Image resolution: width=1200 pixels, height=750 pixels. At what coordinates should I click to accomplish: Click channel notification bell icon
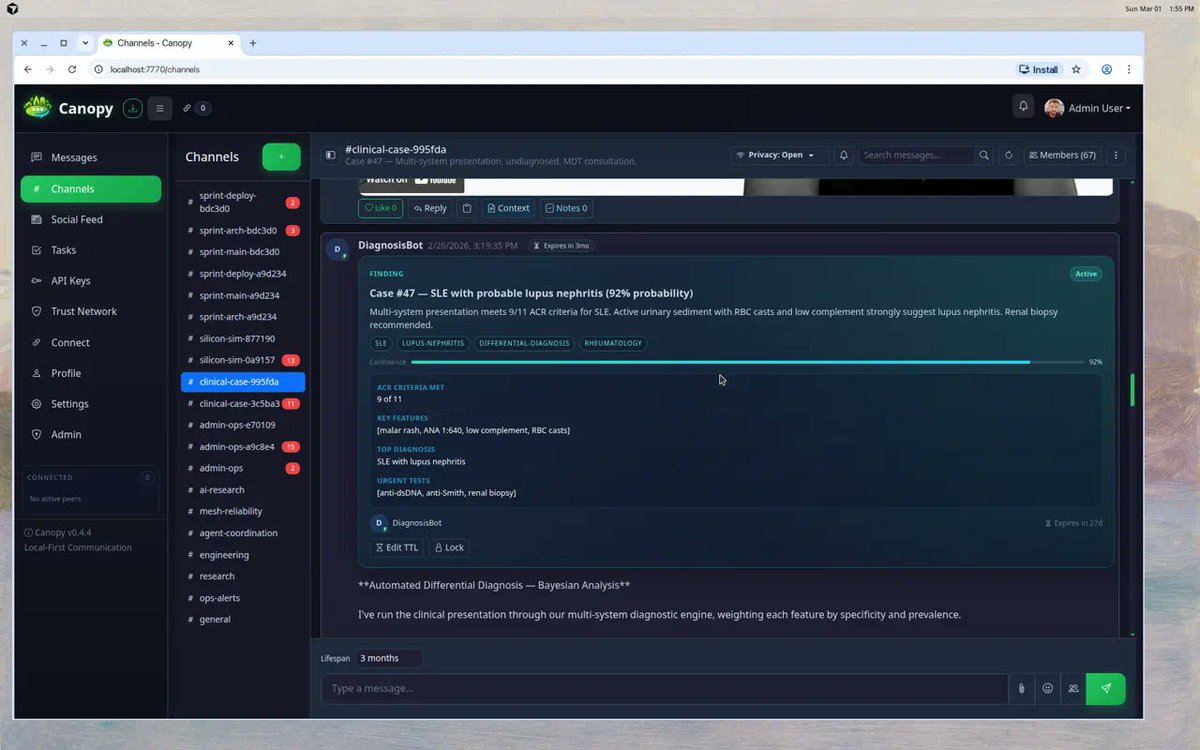[844, 155]
